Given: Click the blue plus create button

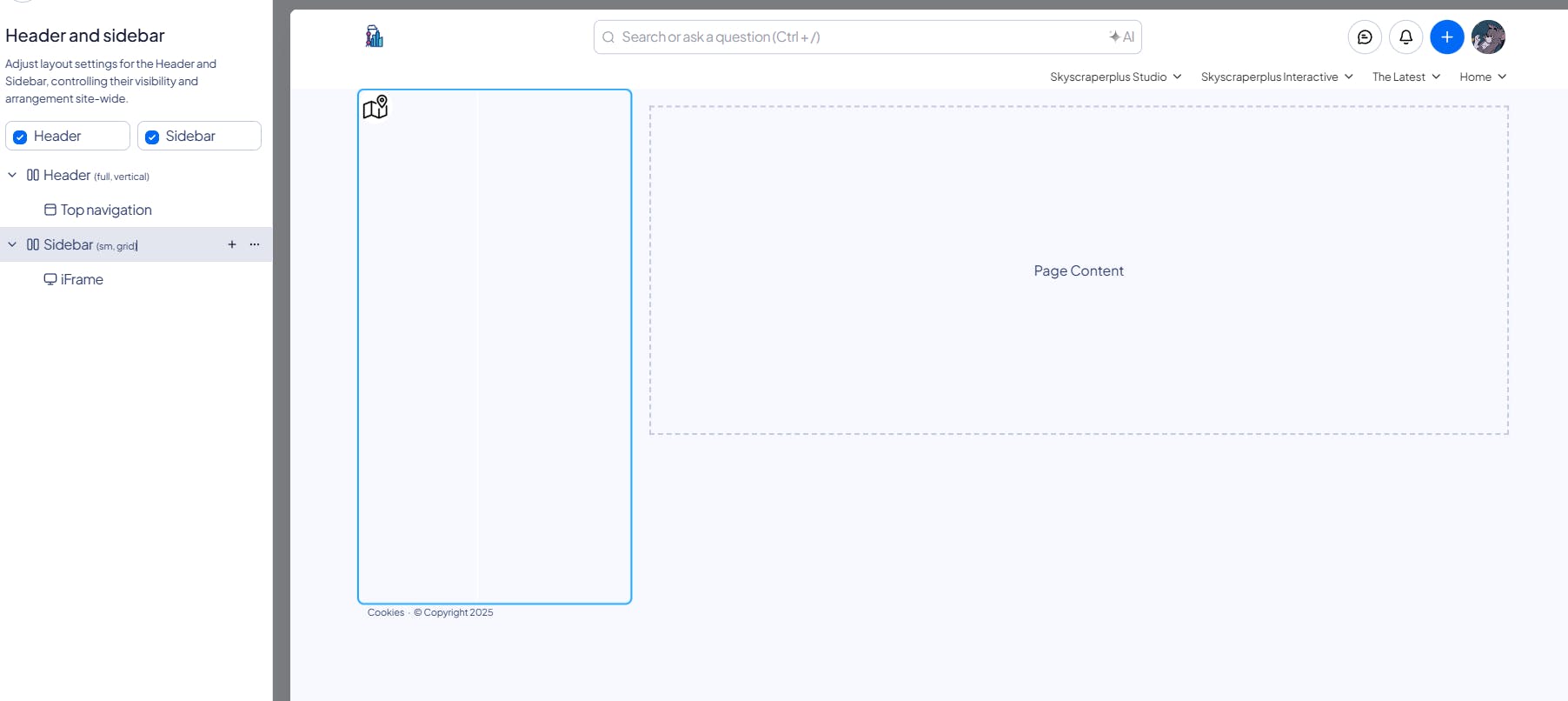Looking at the screenshot, I should pyautogui.click(x=1446, y=37).
